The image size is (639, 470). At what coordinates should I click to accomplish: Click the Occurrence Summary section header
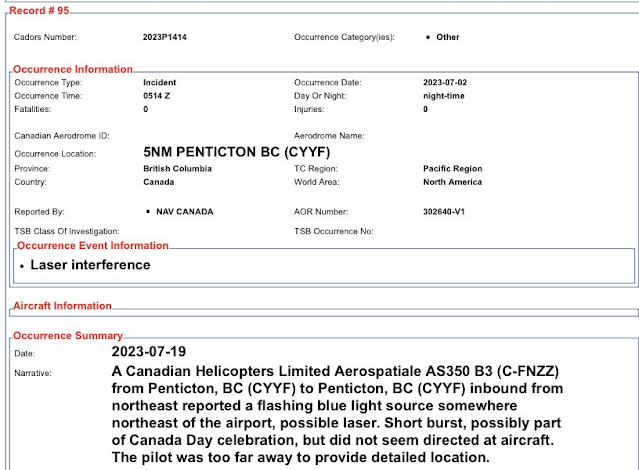click(69, 336)
